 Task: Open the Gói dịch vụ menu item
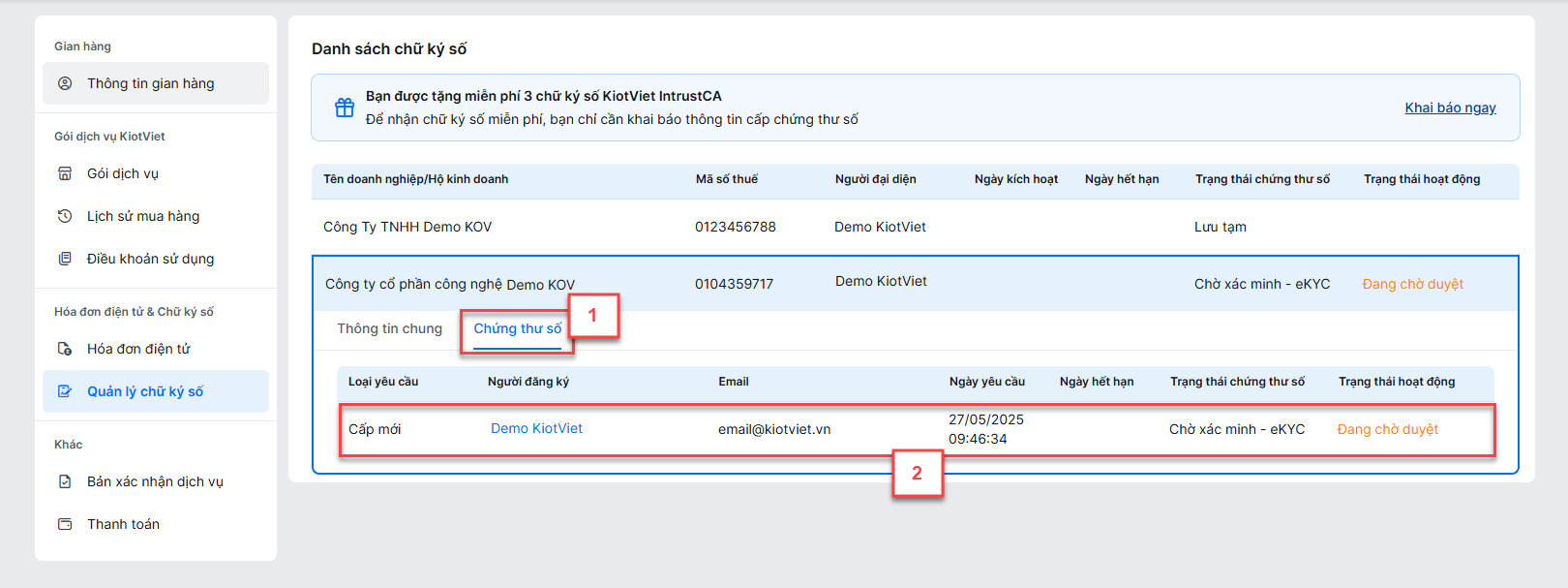click(x=156, y=173)
